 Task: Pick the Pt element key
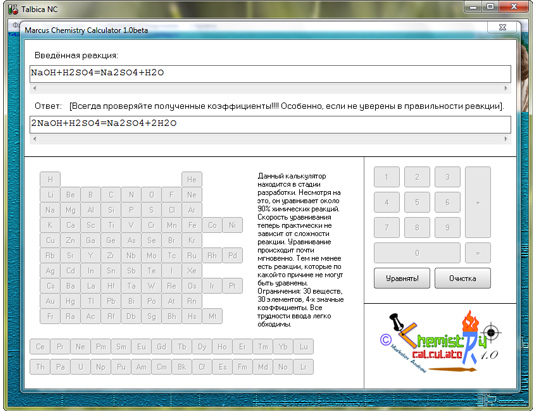coord(232,286)
